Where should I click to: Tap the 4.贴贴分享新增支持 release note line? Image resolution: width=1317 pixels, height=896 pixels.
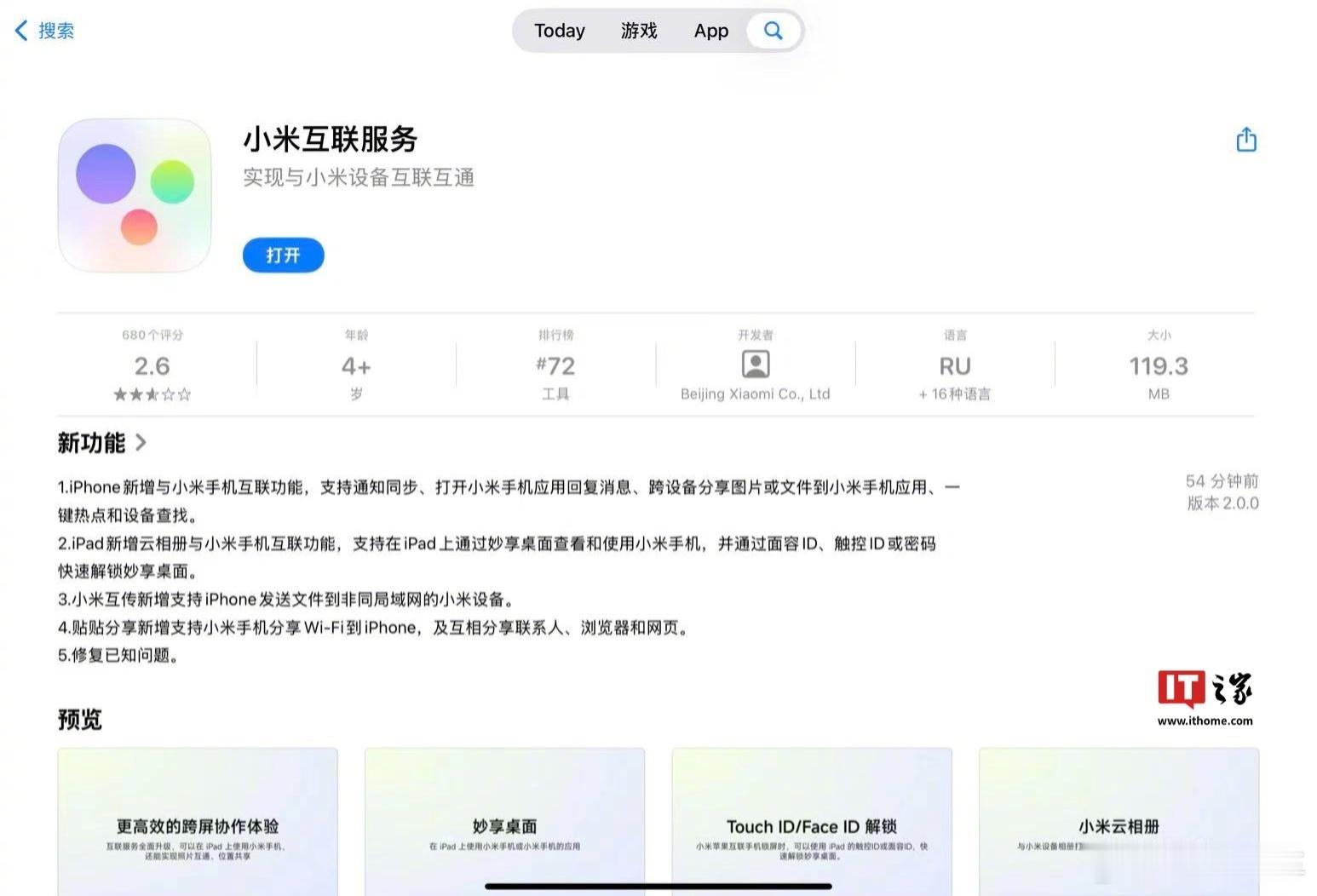tap(373, 627)
